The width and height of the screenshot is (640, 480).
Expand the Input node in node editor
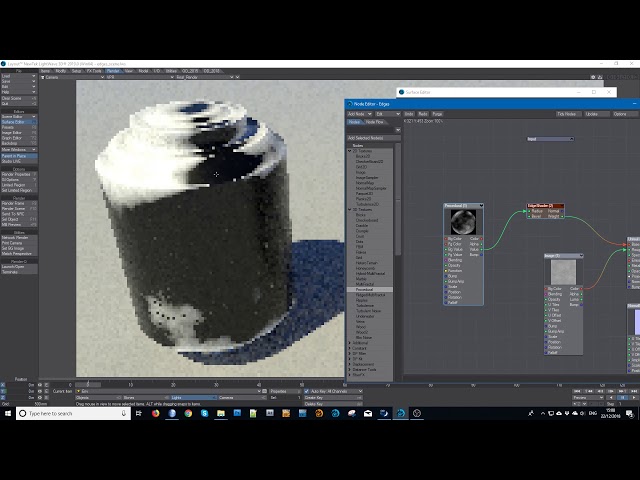pos(571,139)
